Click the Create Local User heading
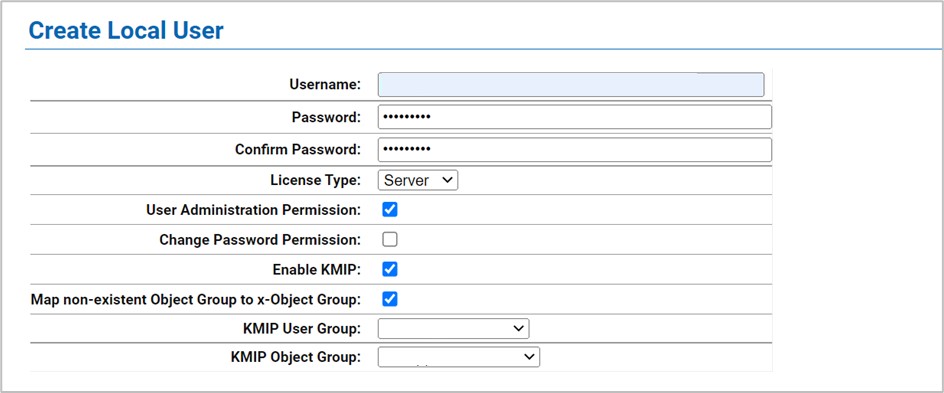 (126, 30)
